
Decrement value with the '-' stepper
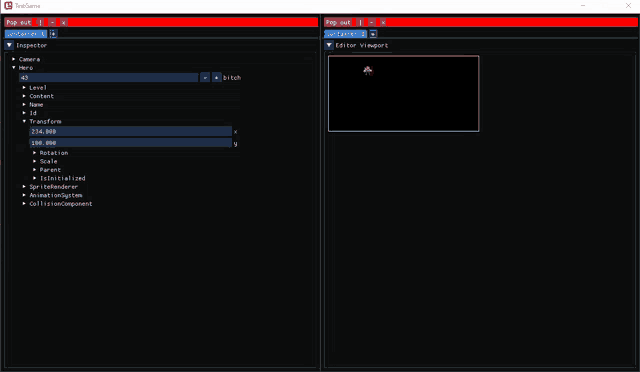coord(205,78)
